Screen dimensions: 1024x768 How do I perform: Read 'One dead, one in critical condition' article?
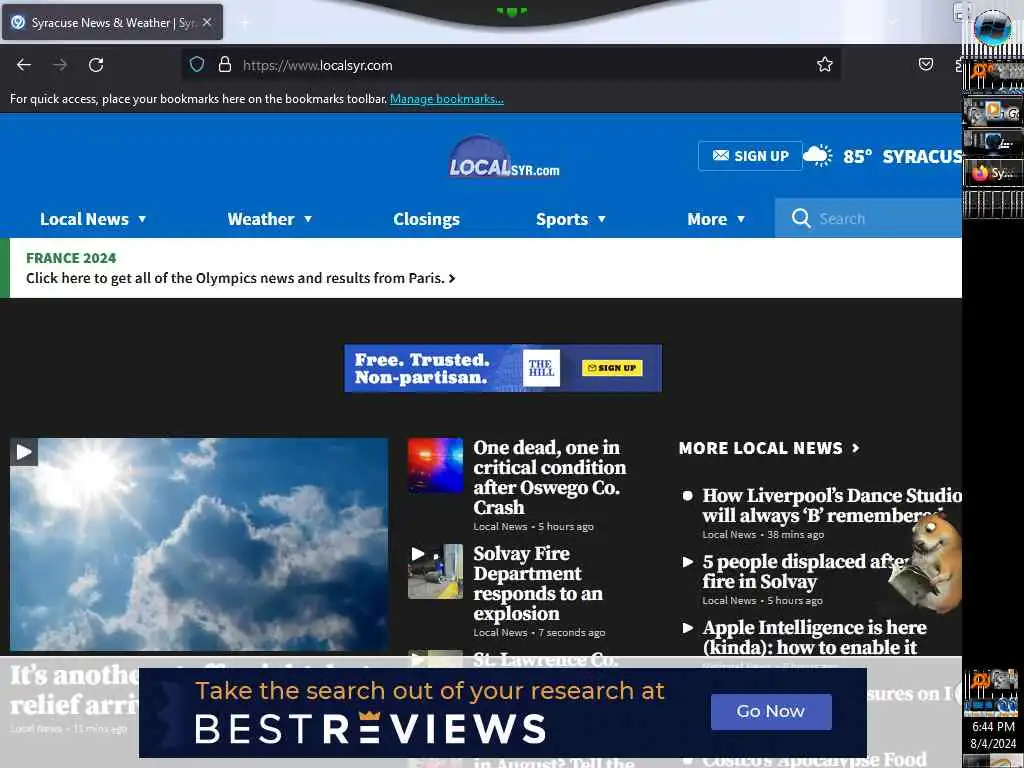(549, 477)
